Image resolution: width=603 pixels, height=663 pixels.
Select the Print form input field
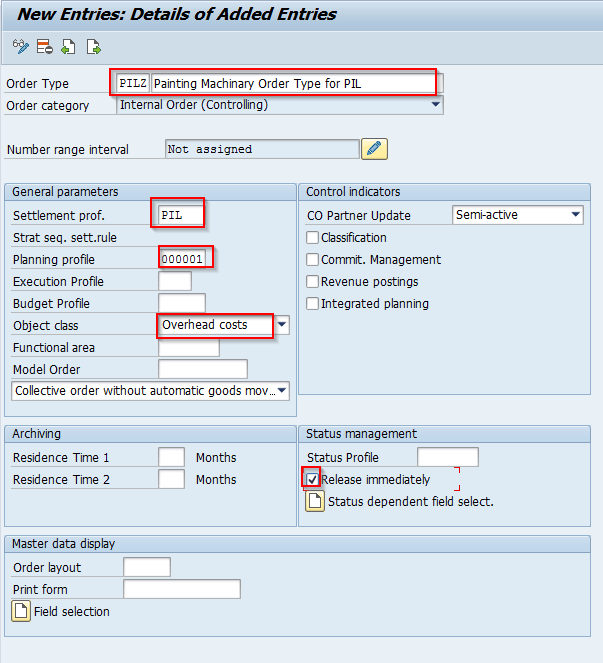click(182, 589)
